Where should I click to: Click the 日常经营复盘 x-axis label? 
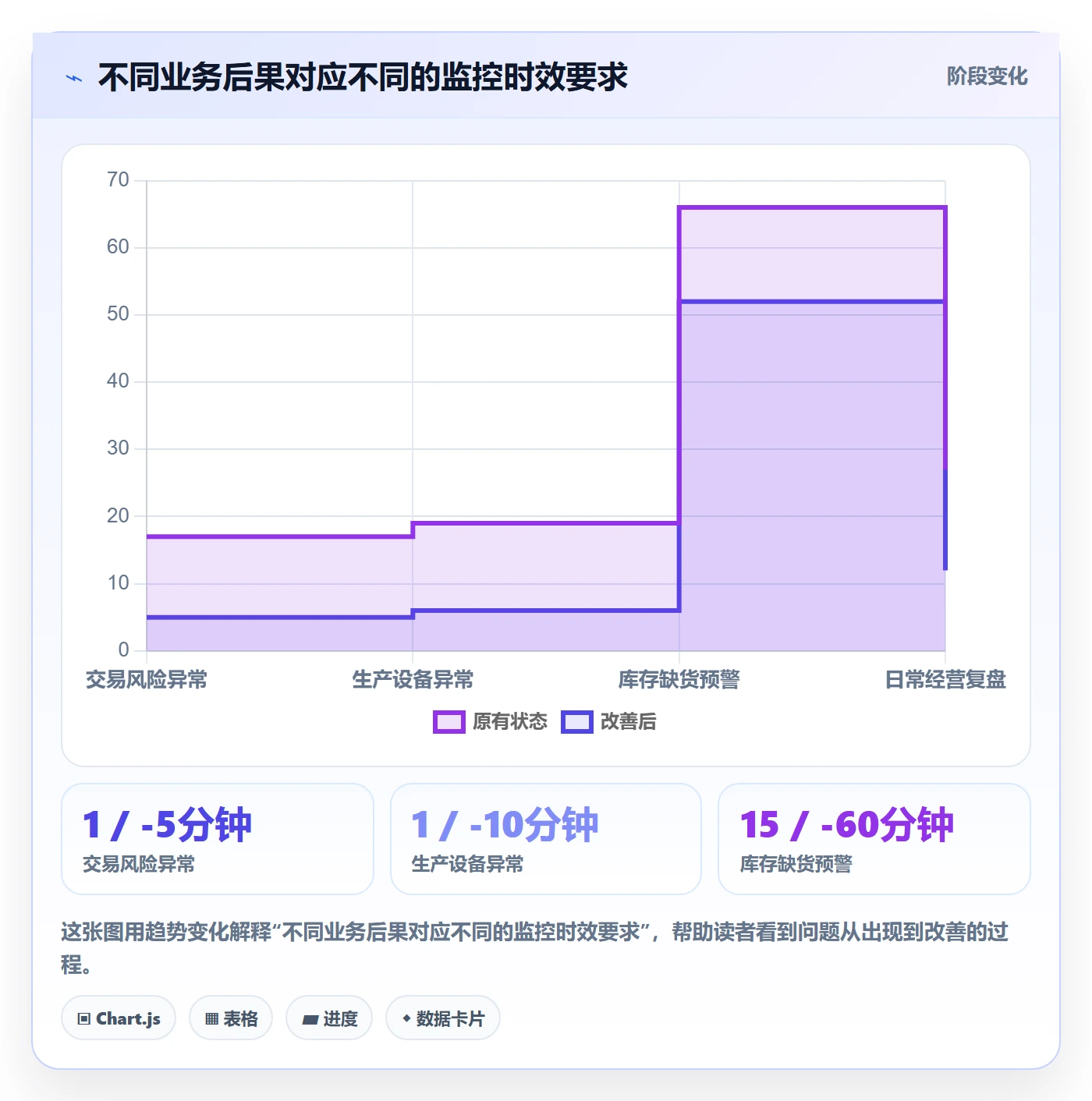tap(945, 680)
